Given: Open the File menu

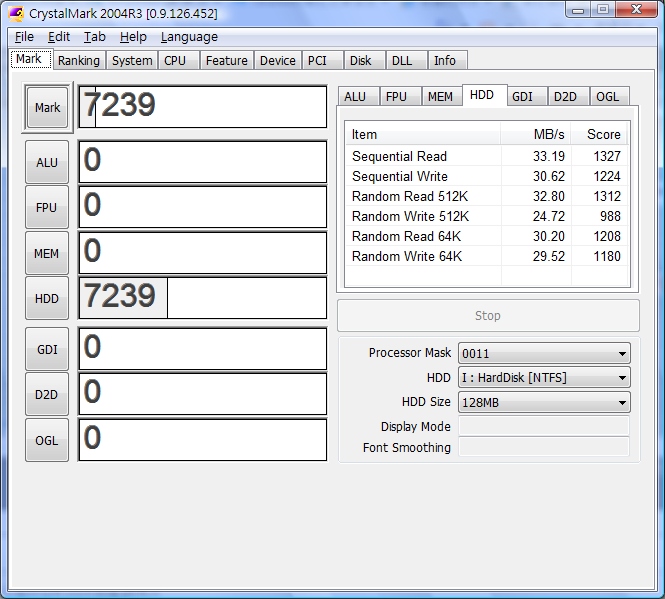Looking at the screenshot, I should [24, 37].
